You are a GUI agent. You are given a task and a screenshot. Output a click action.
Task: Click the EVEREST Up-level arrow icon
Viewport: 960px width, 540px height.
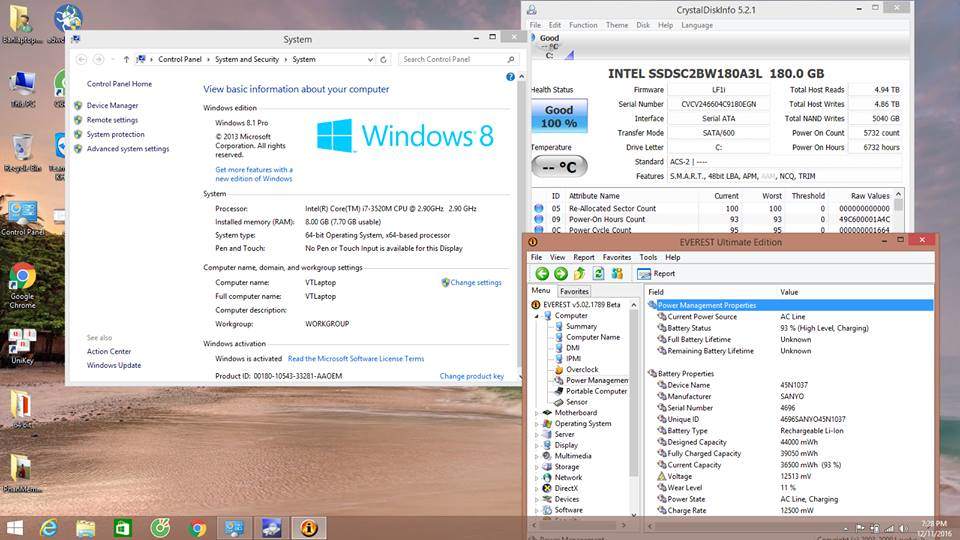[579, 274]
